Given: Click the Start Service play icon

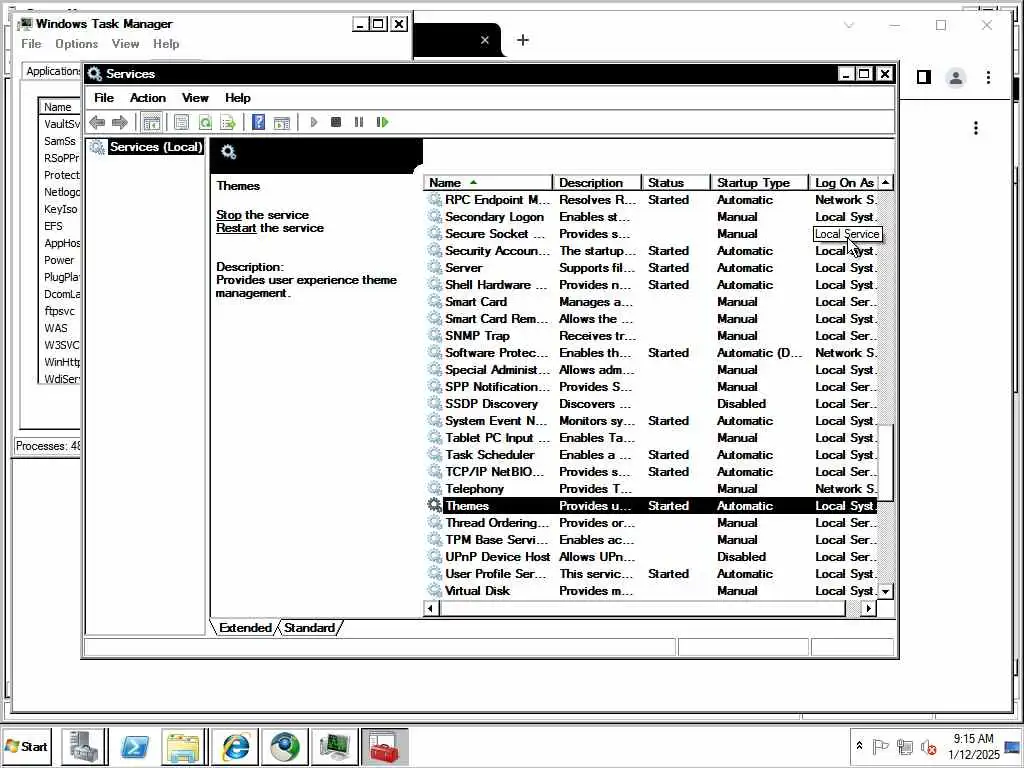Looking at the screenshot, I should (x=313, y=122).
